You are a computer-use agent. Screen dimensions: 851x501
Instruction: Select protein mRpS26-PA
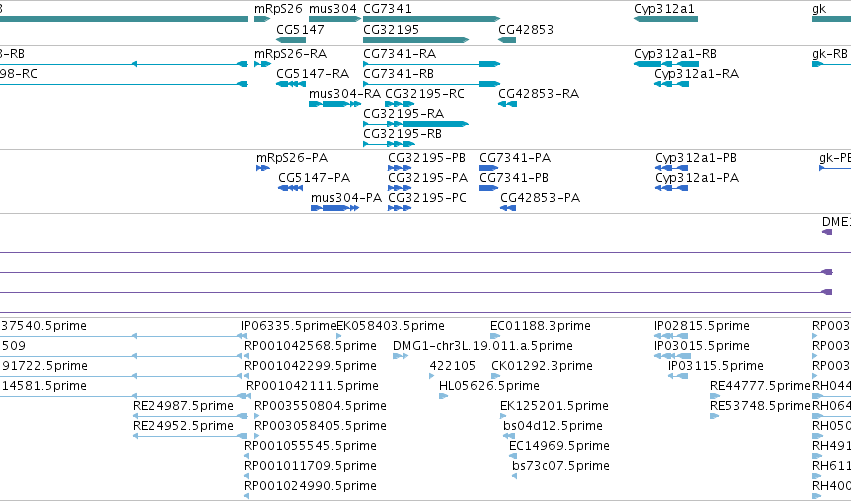click(292, 158)
